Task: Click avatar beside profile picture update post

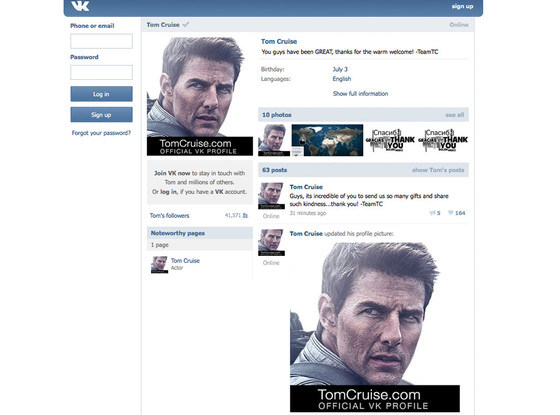Action: click(x=271, y=242)
